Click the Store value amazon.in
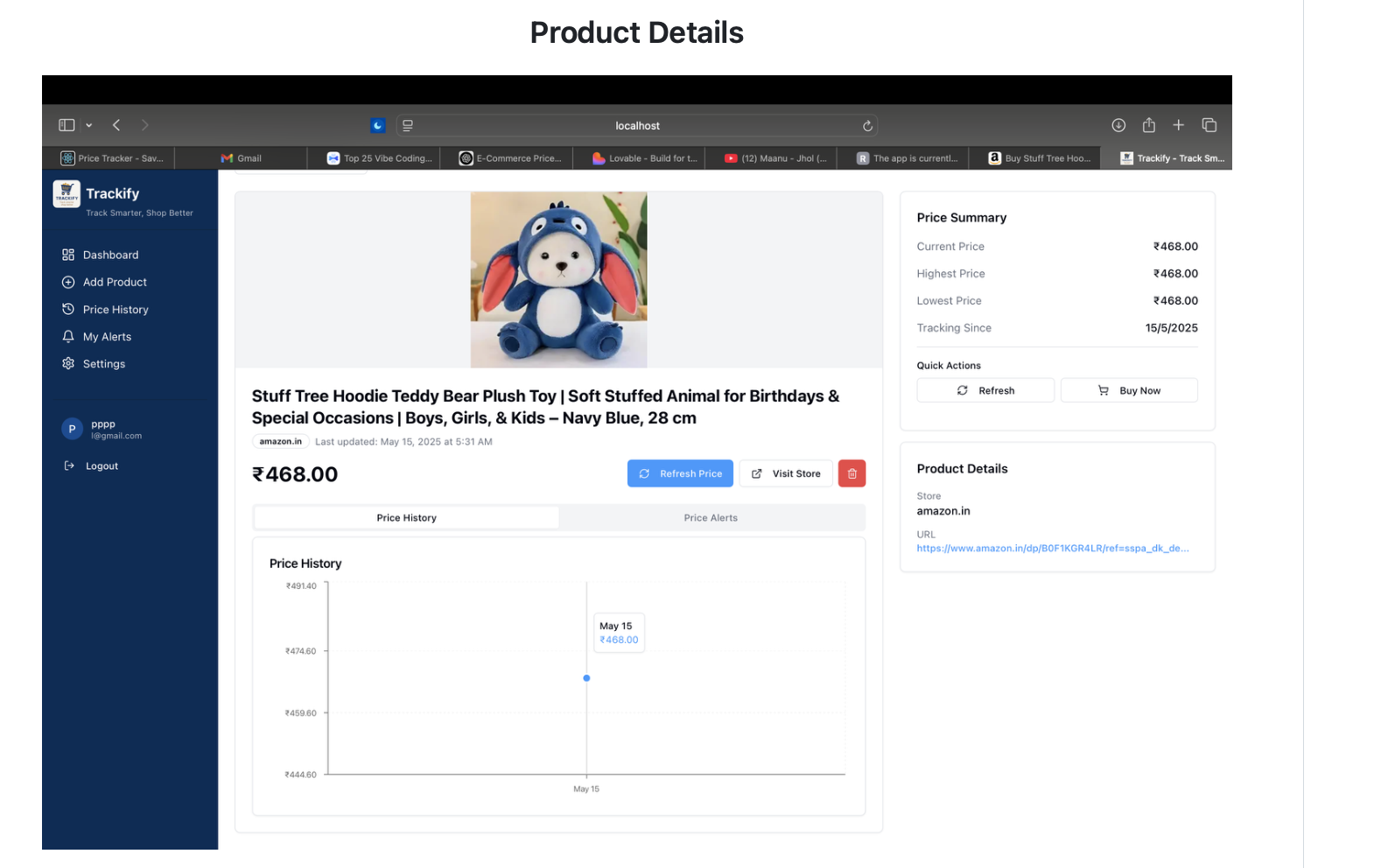 (943, 511)
